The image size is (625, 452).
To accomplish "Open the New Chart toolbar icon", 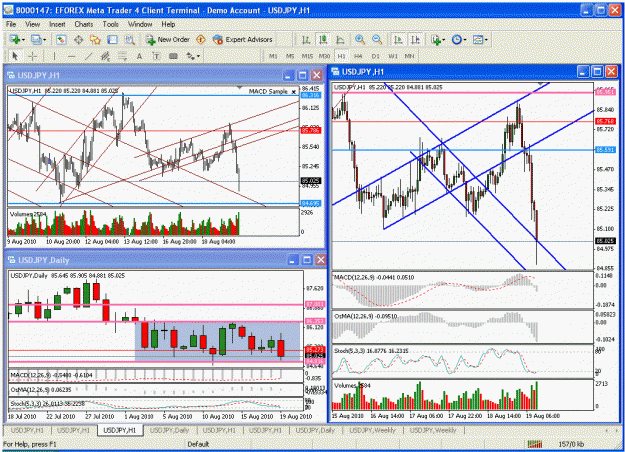I will (x=15, y=39).
